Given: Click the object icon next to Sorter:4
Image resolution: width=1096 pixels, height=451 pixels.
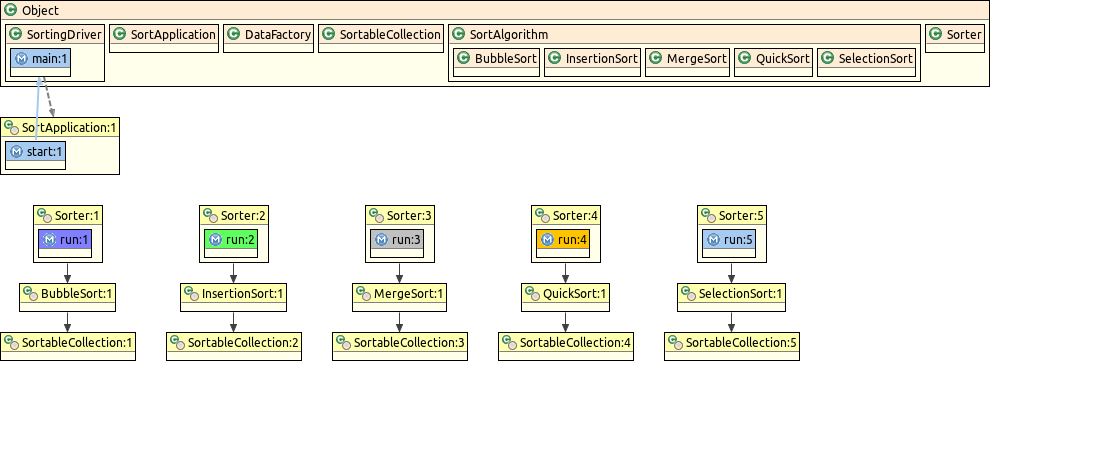Looking at the screenshot, I should point(542,215).
